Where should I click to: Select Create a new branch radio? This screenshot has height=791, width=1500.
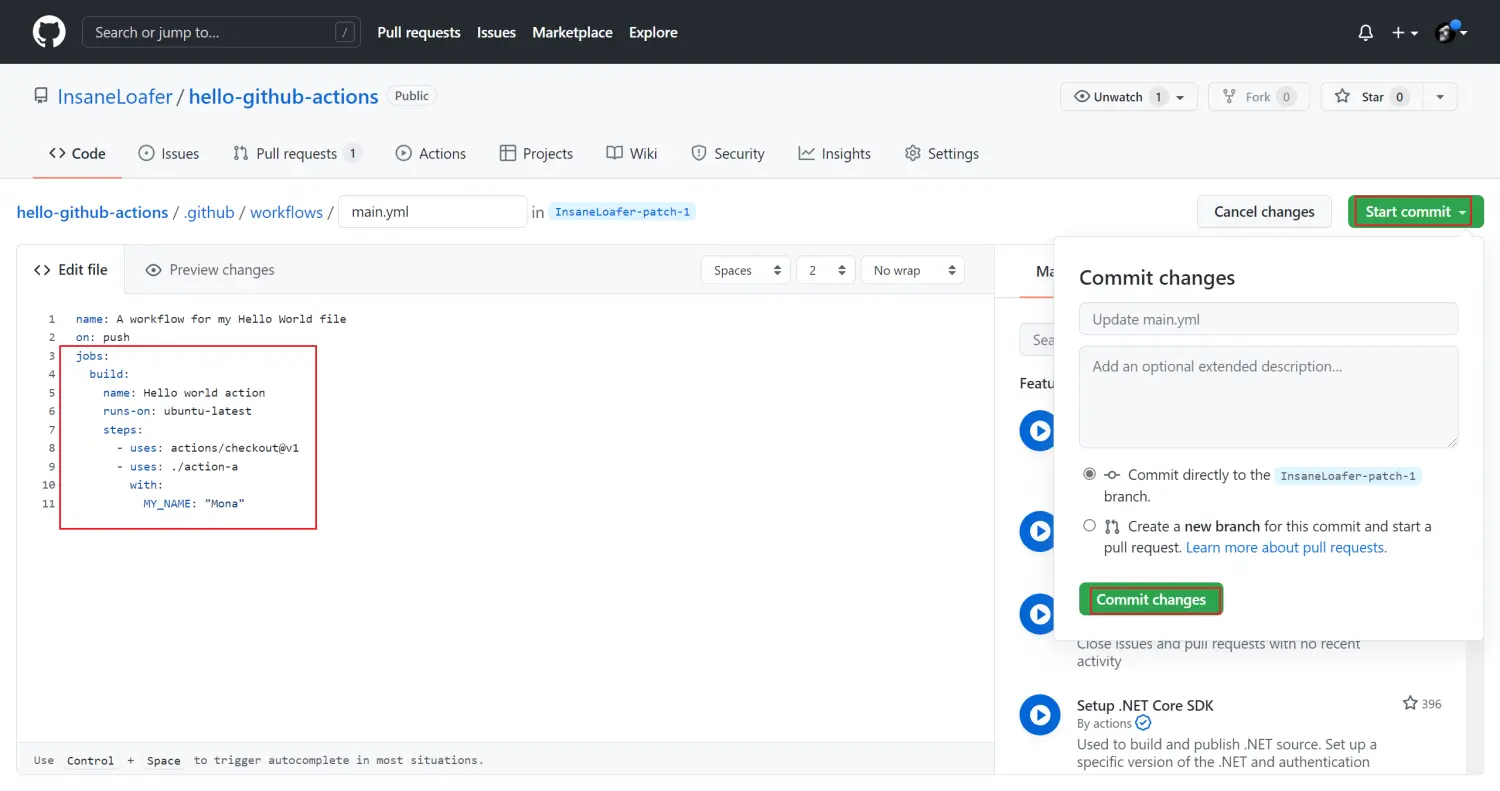pyautogui.click(x=1089, y=525)
